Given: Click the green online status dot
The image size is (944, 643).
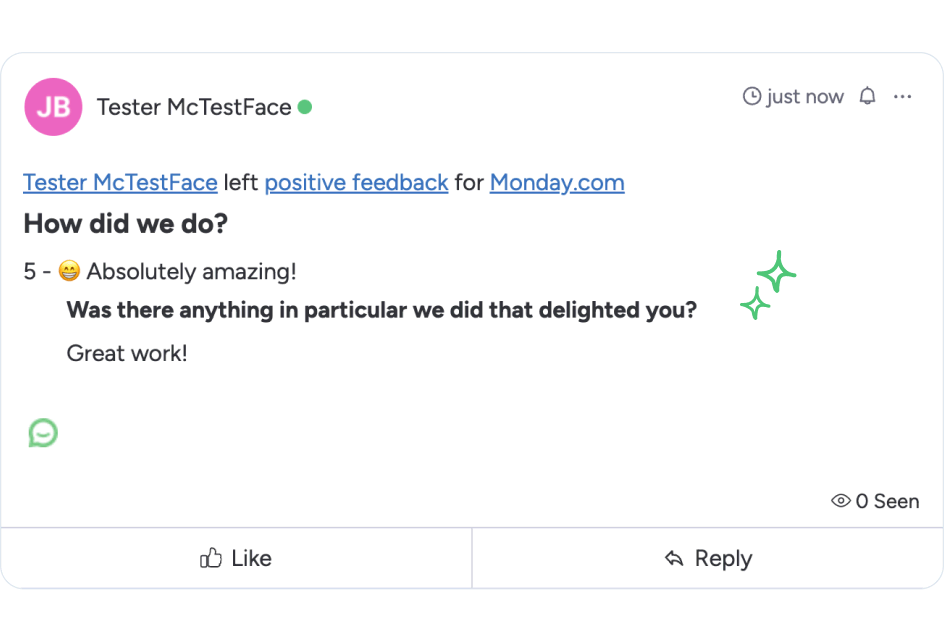Looking at the screenshot, I should click(305, 107).
